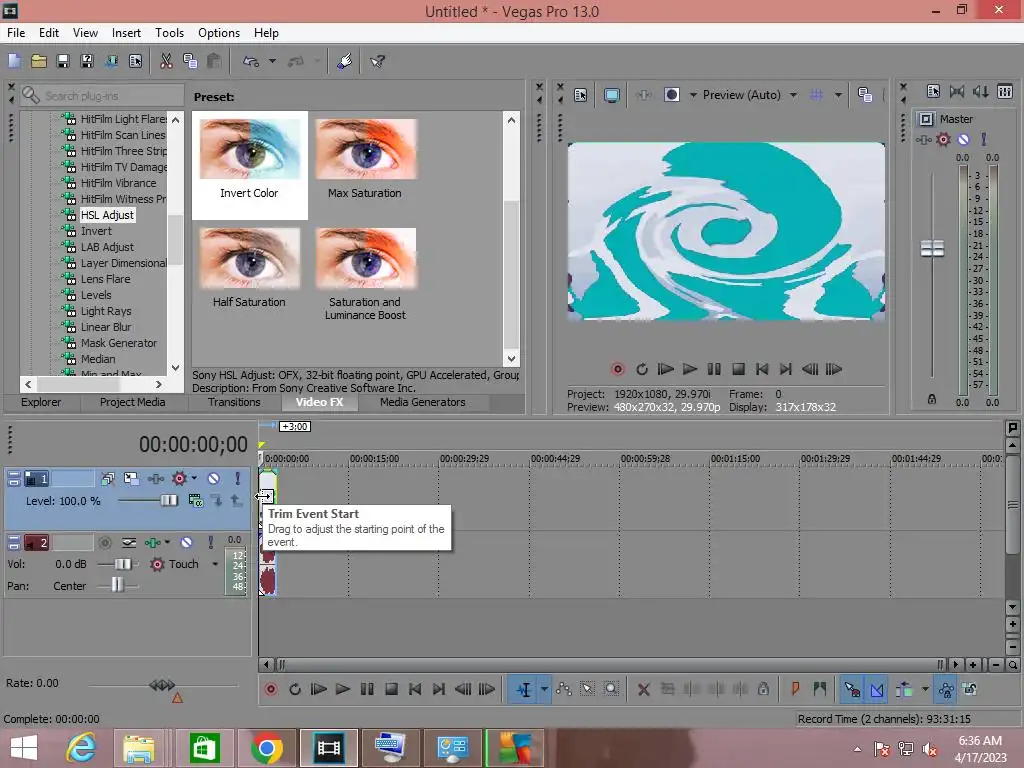This screenshot has width=1024, height=768.
Task: Open Google Chrome from the taskbar
Action: (266, 748)
